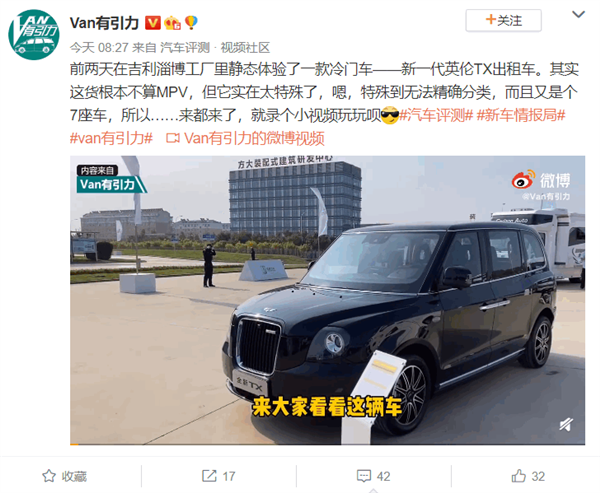Like the post with thumbs-up 32
This screenshot has height=493, width=600.
(x=518, y=476)
